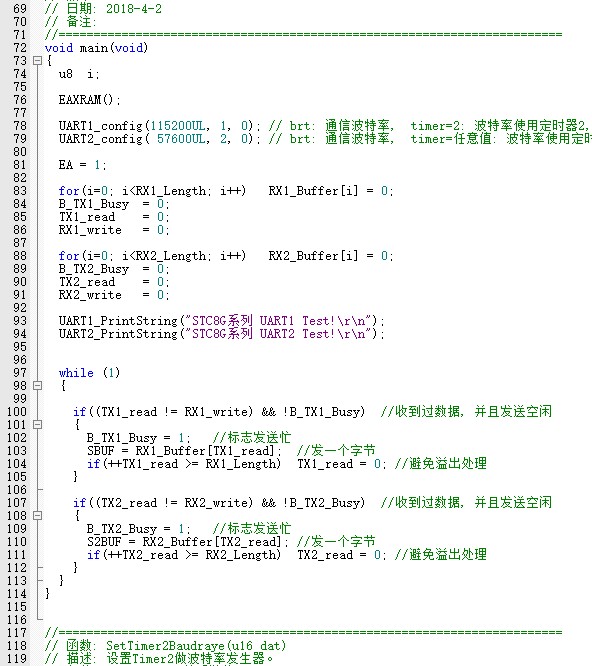Screen dimensions: 592x666
Task: Click the '标志发送忙' comment on line 102
Action: [x=259, y=438]
